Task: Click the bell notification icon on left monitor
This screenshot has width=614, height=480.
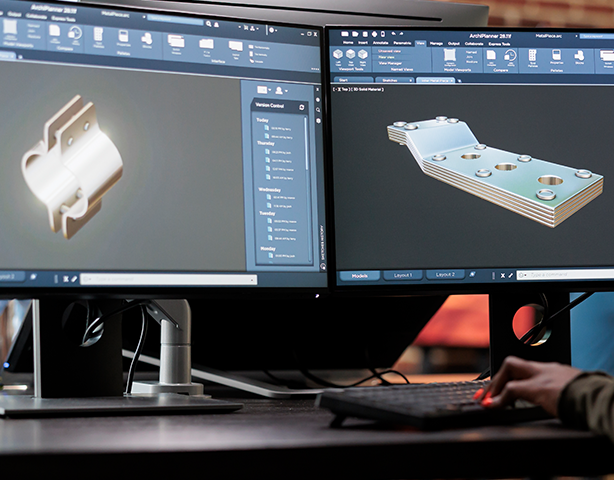Action: (x=216, y=25)
